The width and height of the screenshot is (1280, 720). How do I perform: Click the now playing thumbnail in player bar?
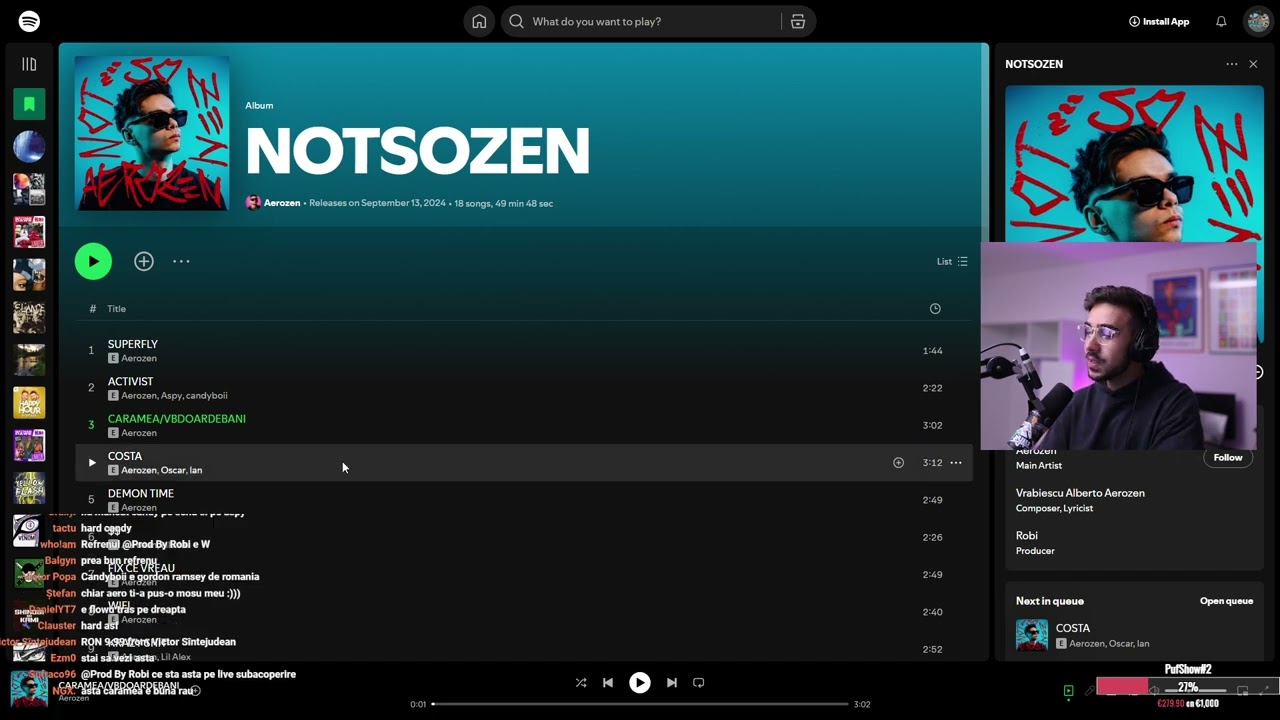(29, 689)
